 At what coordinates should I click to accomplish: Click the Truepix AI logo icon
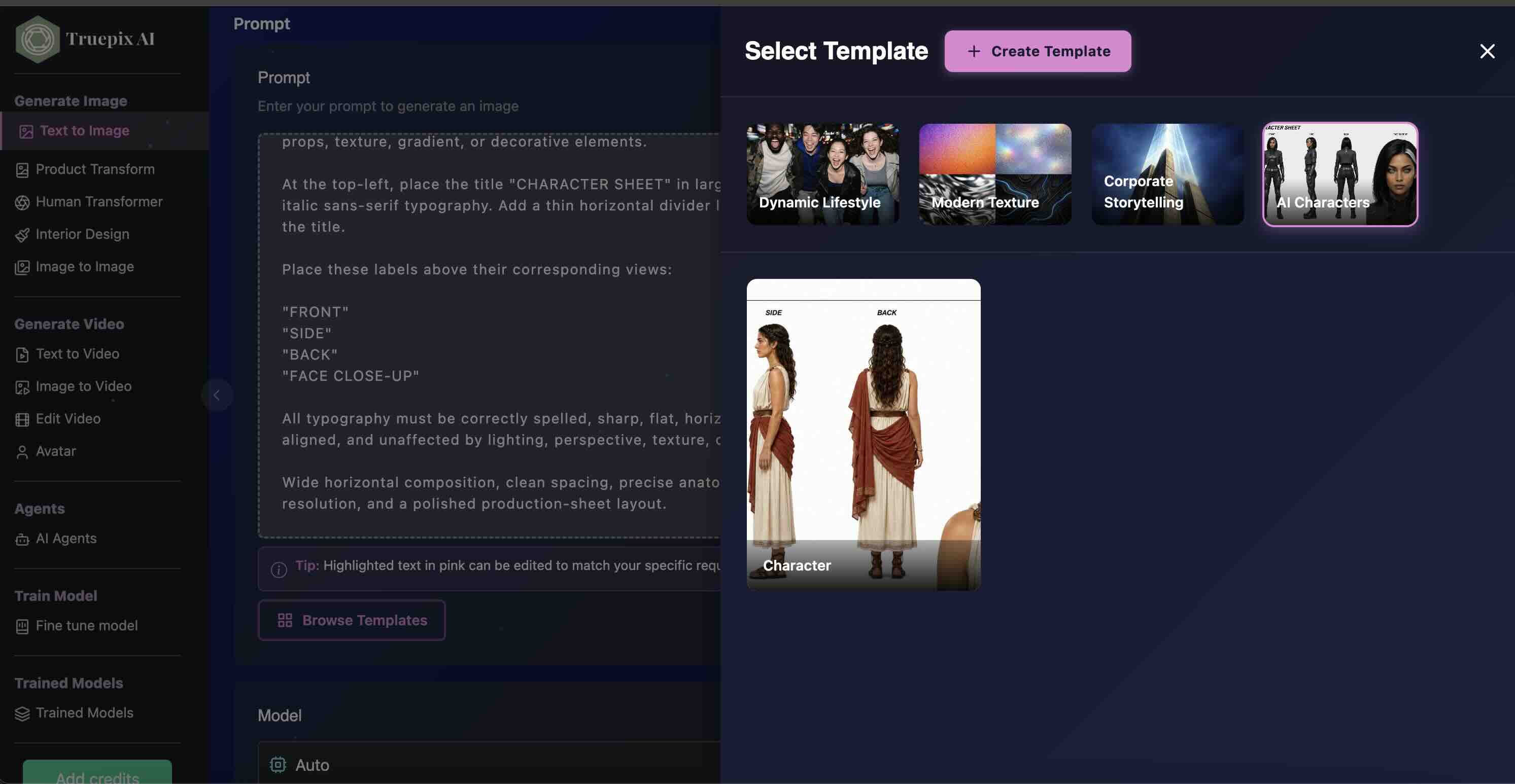click(x=38, y=39)
